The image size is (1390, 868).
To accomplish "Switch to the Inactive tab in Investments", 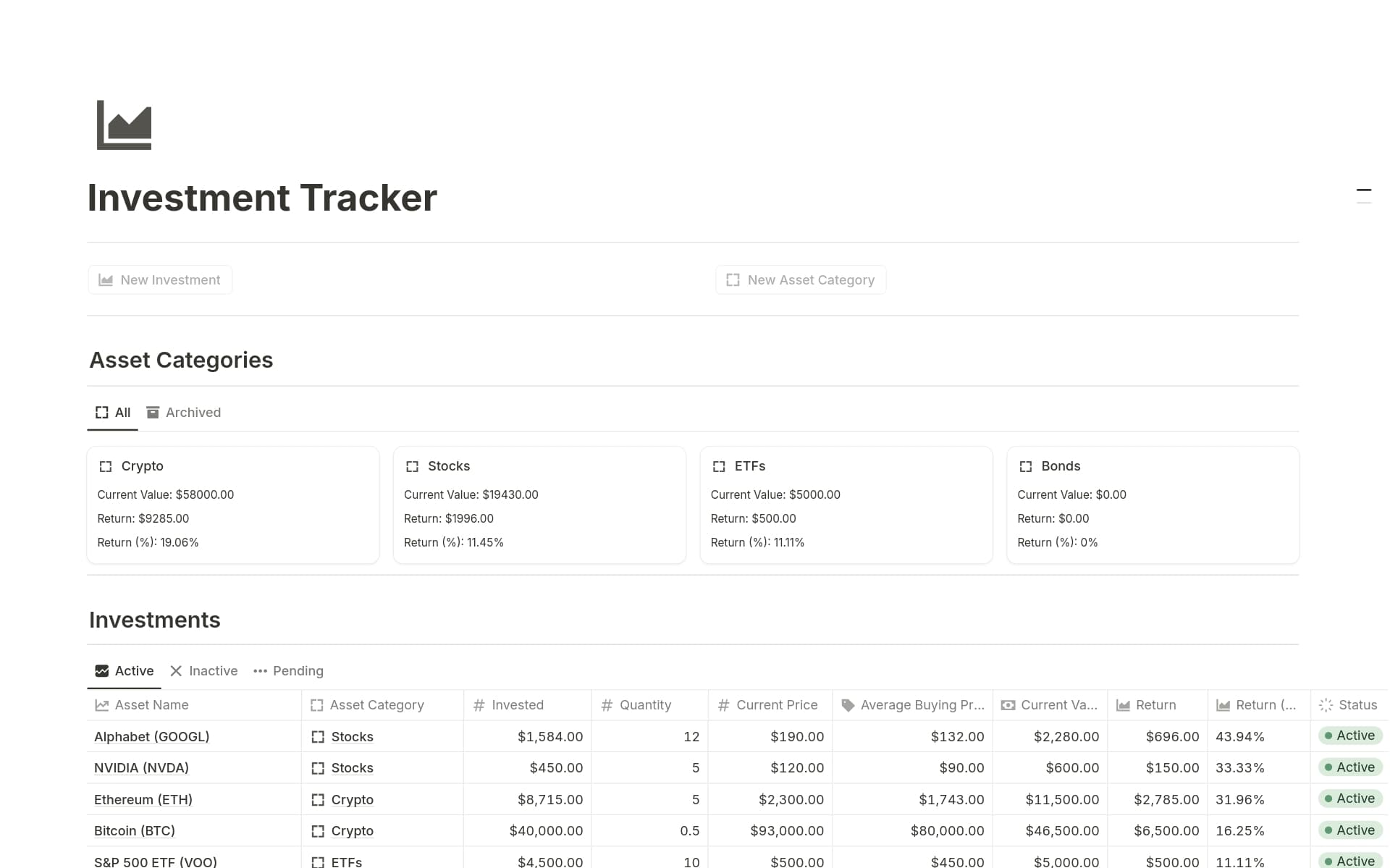I will coord(213,670).
